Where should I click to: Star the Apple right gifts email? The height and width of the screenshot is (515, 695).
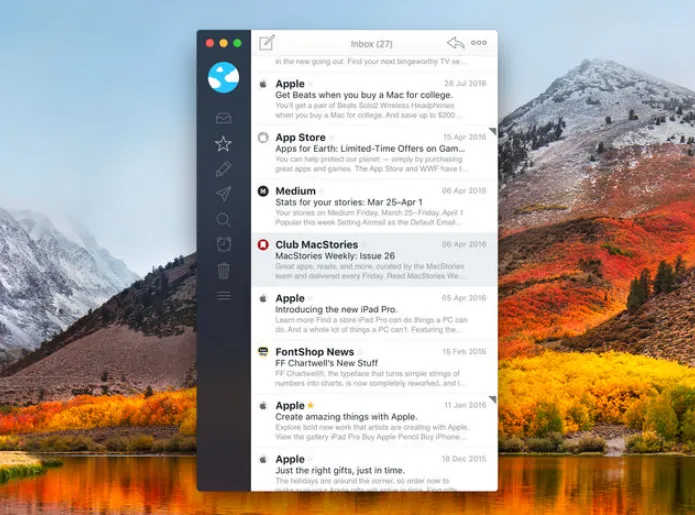click(x=311, y=459)
